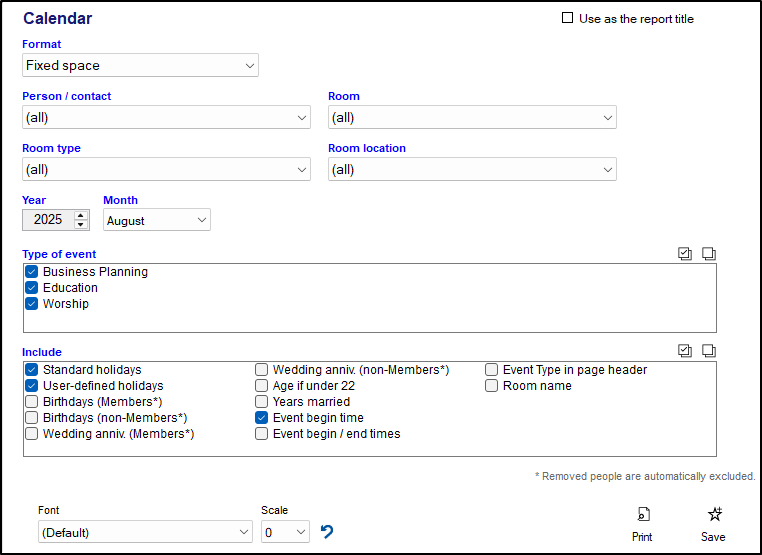Viewport: 762px width, 555px height.
Task: Expand the Month dropdown
Action: (x=157, y=220)
